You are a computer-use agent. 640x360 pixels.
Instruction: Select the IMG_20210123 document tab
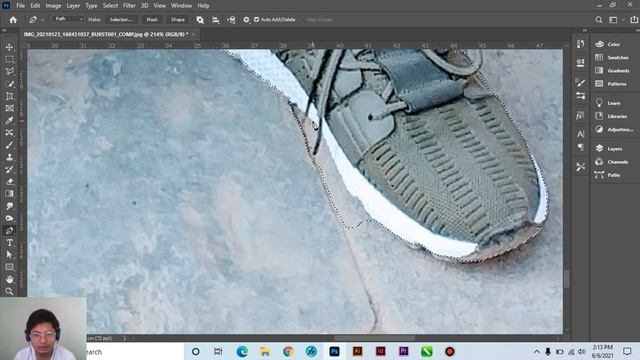107,34
